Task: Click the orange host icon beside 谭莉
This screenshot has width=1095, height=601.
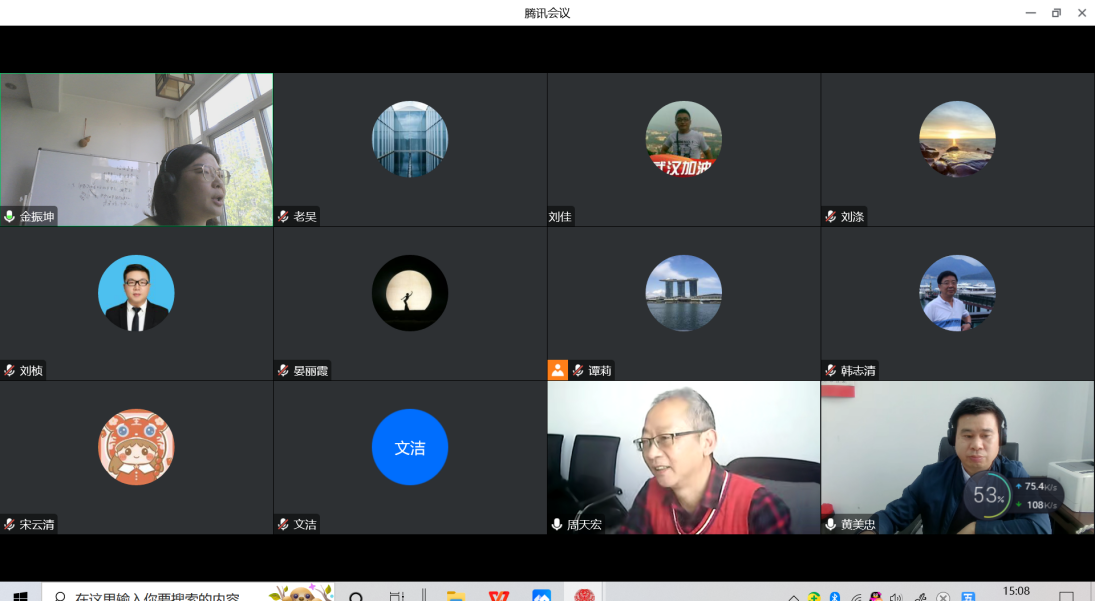Action: 558,370
